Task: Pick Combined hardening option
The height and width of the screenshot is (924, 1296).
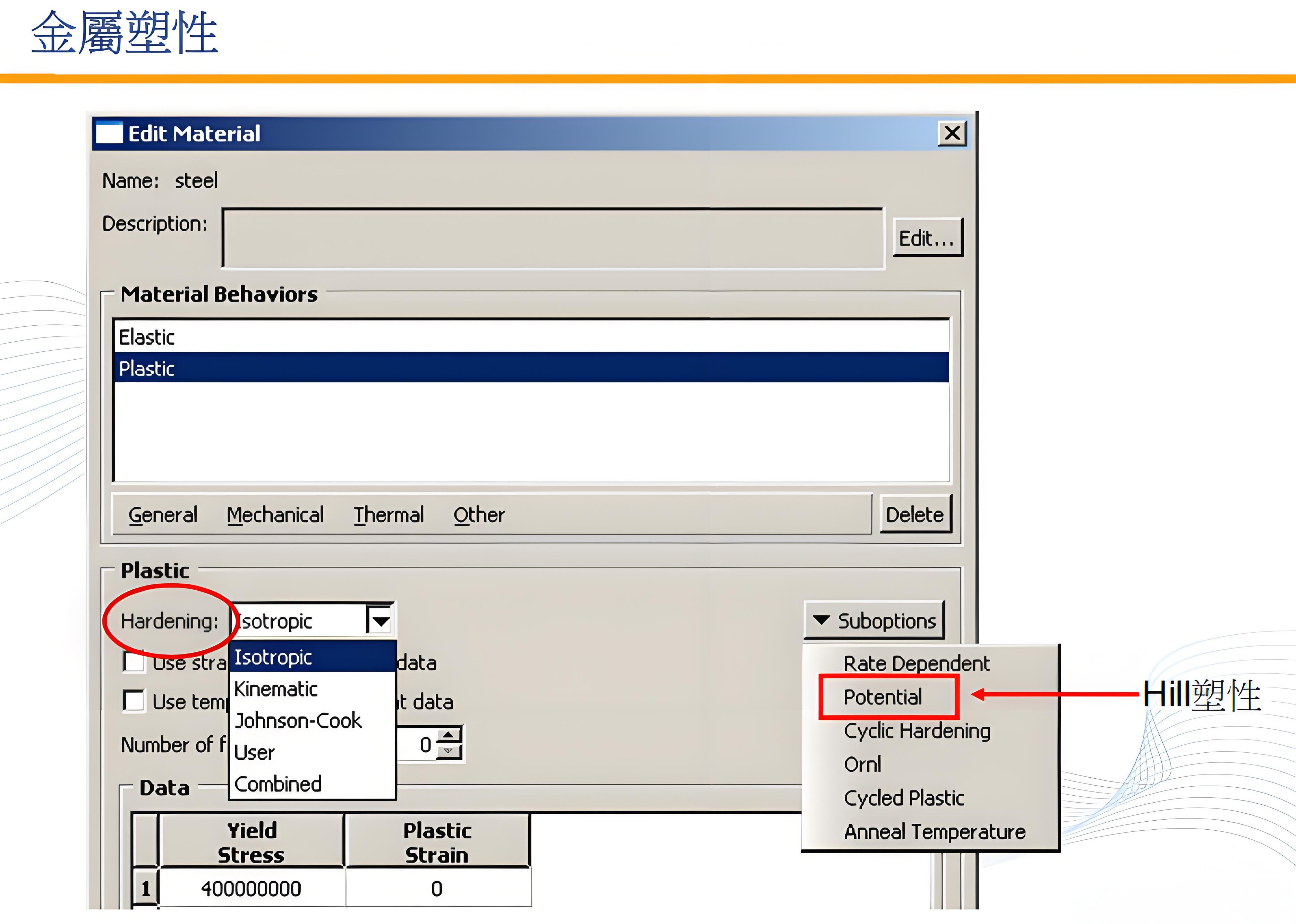Action: coord(278,784)
